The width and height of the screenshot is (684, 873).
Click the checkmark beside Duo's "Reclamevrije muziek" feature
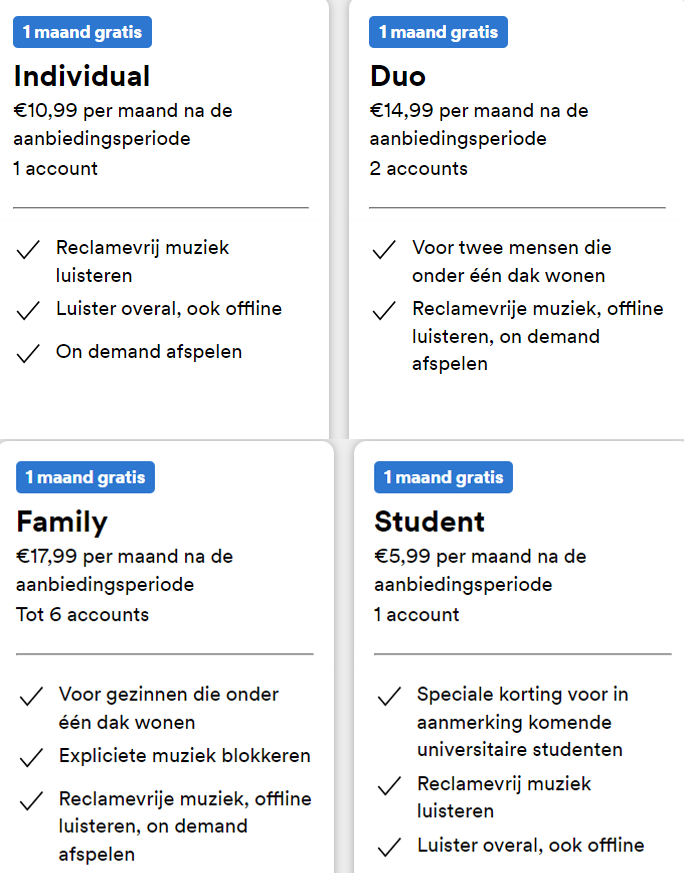[384, 310]
